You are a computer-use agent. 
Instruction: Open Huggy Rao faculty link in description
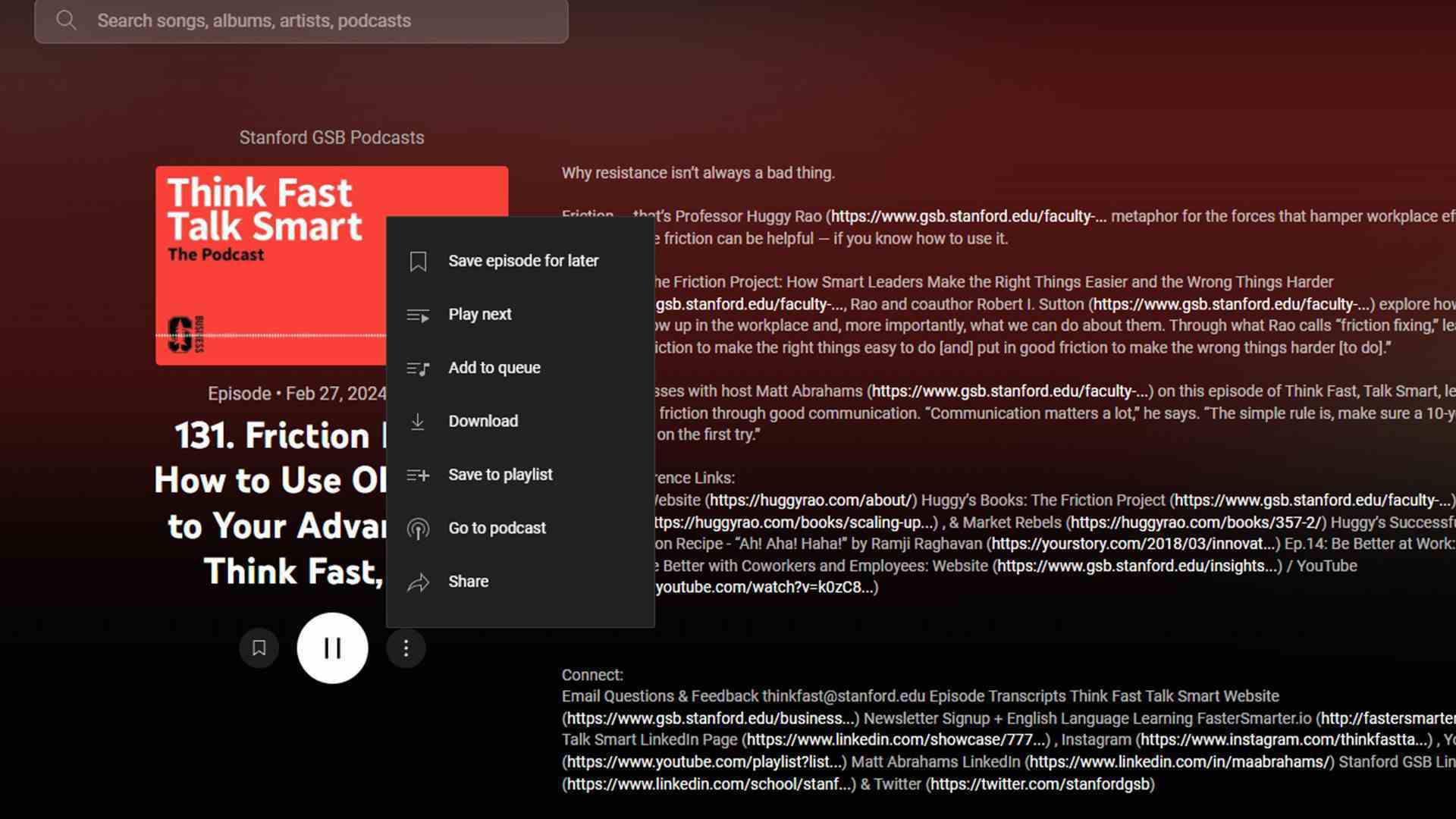point(968,216)
